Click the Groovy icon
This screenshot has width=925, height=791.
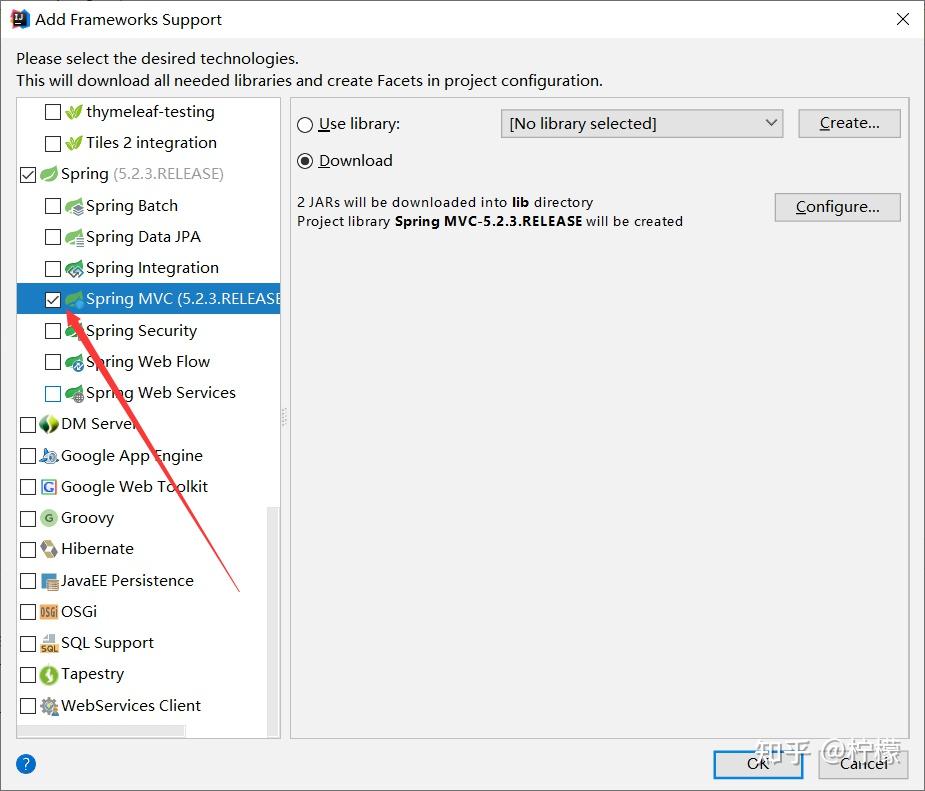tap(49, 518)
